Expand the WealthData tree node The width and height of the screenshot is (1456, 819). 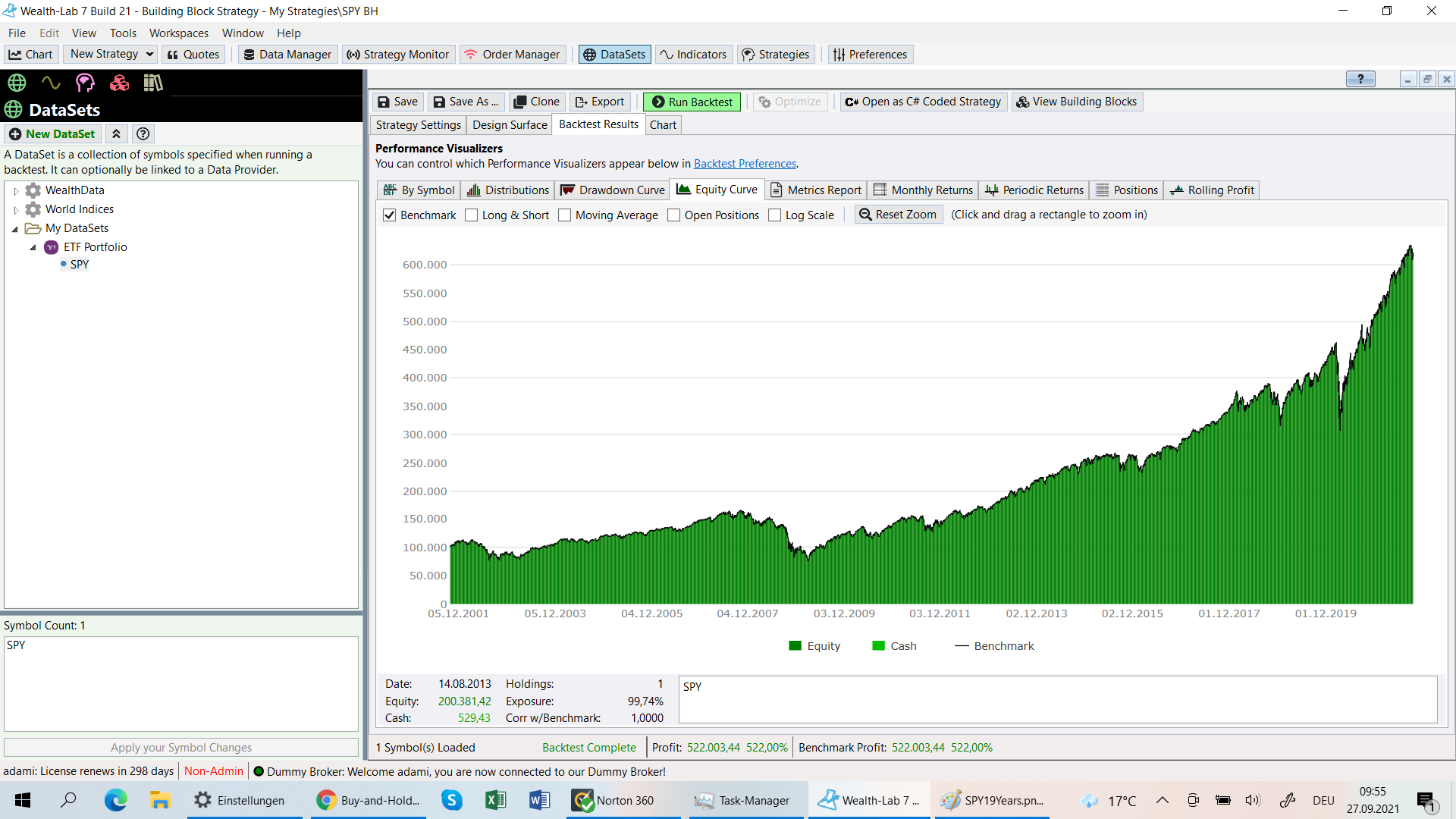click(16, 191)
